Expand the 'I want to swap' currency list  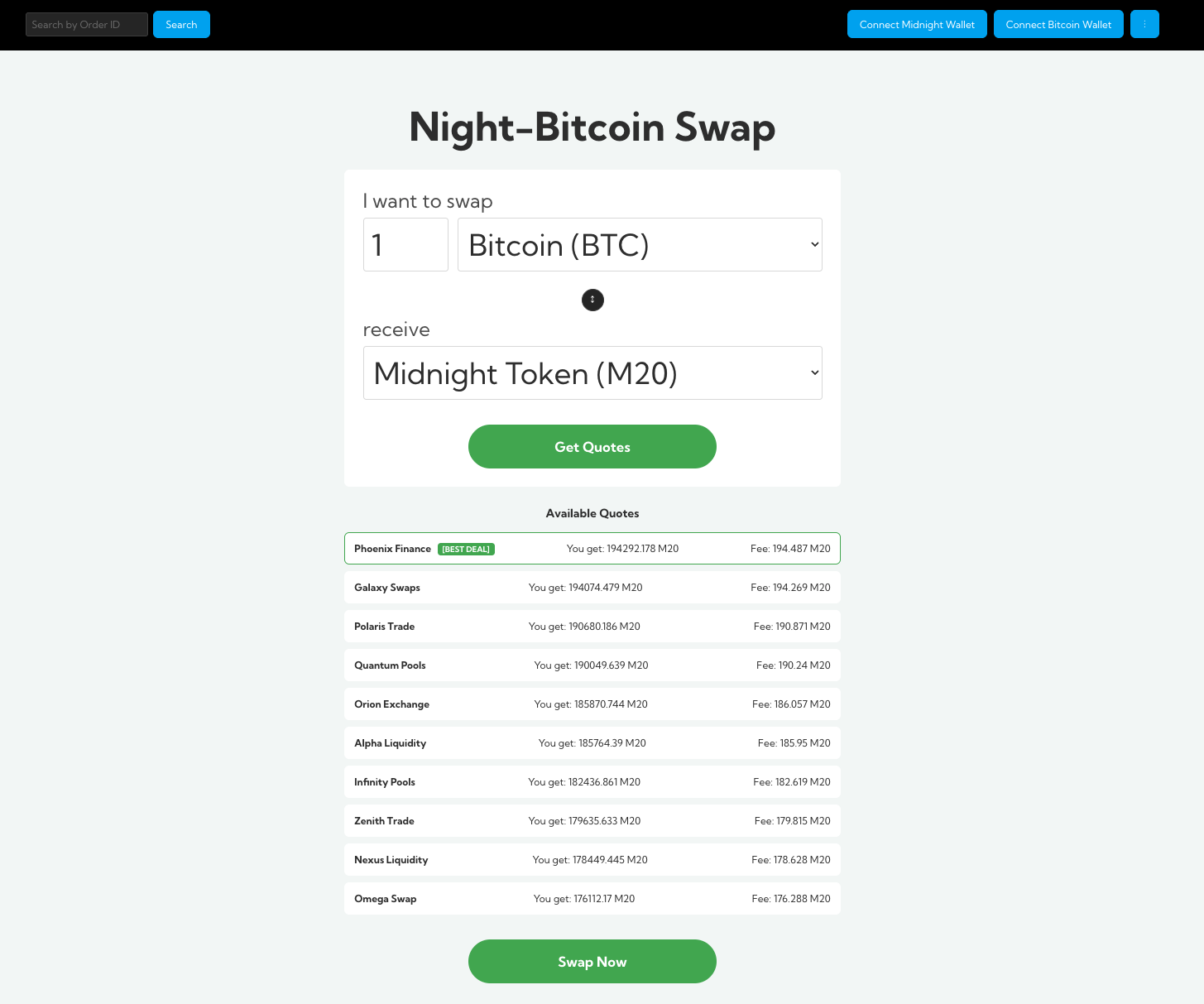[640, 244]
